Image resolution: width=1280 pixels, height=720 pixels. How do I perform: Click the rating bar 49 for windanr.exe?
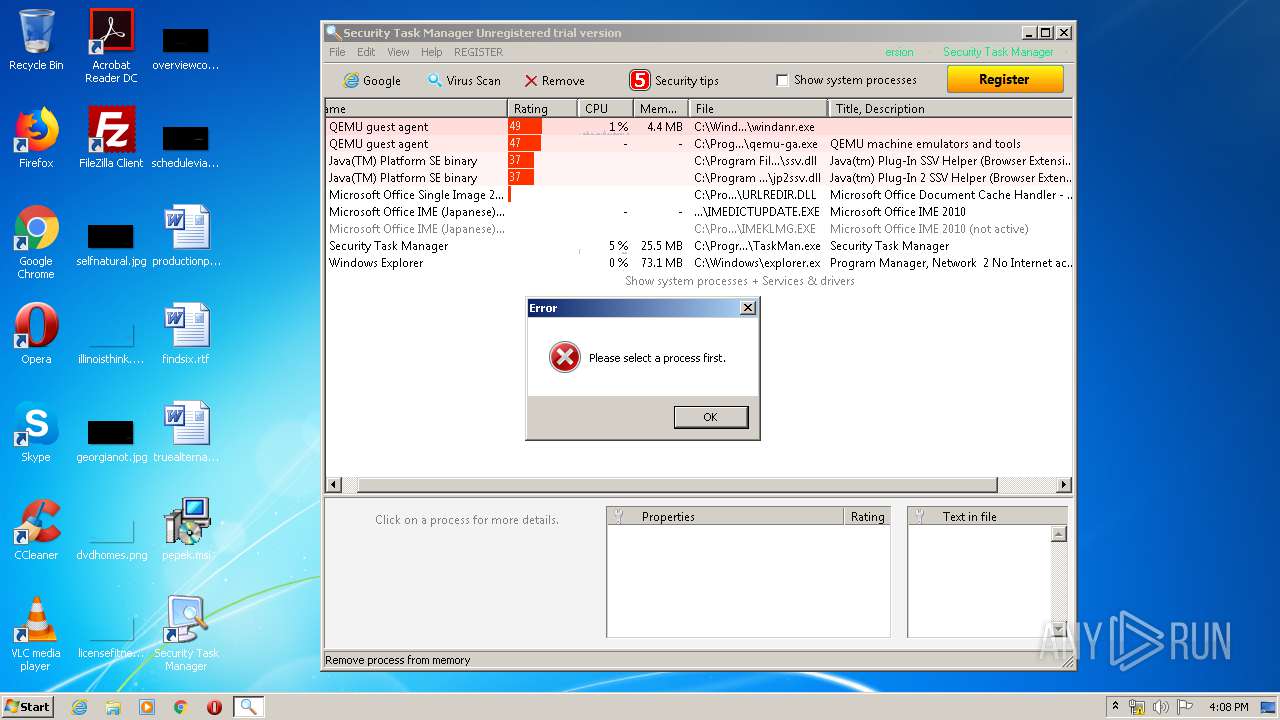(x=525, y=127)
